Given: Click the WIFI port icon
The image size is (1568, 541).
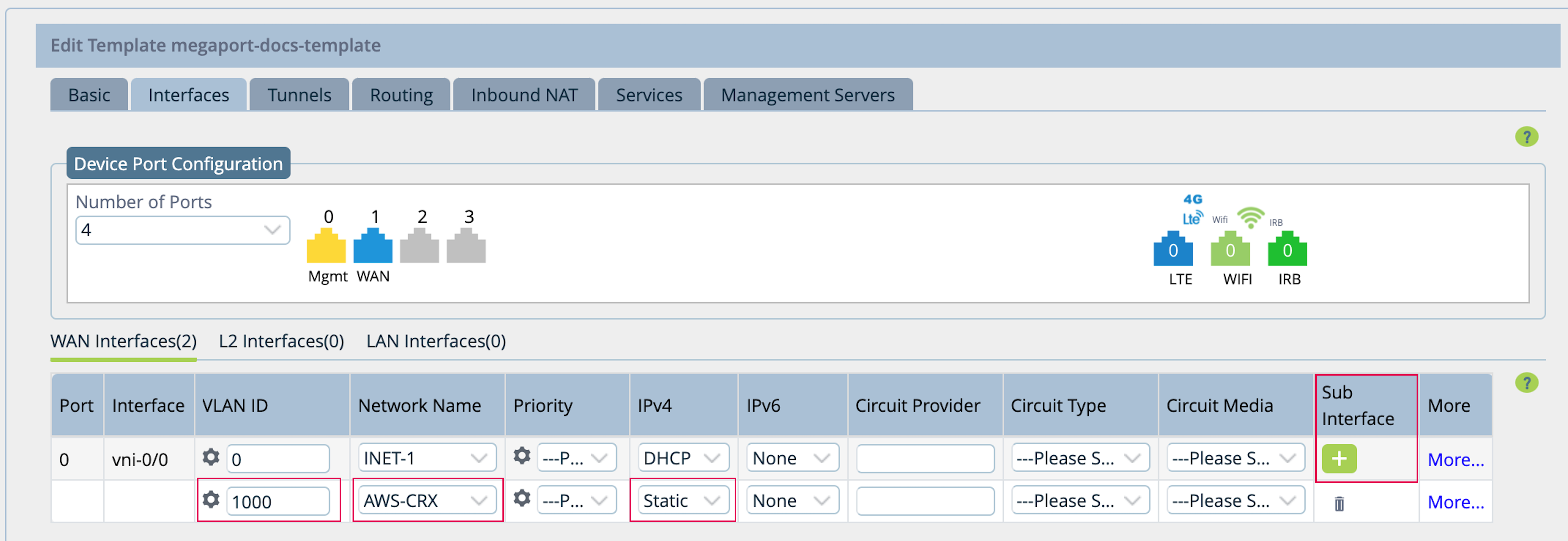Looking at the screenshot, I should pos(1230,249).
